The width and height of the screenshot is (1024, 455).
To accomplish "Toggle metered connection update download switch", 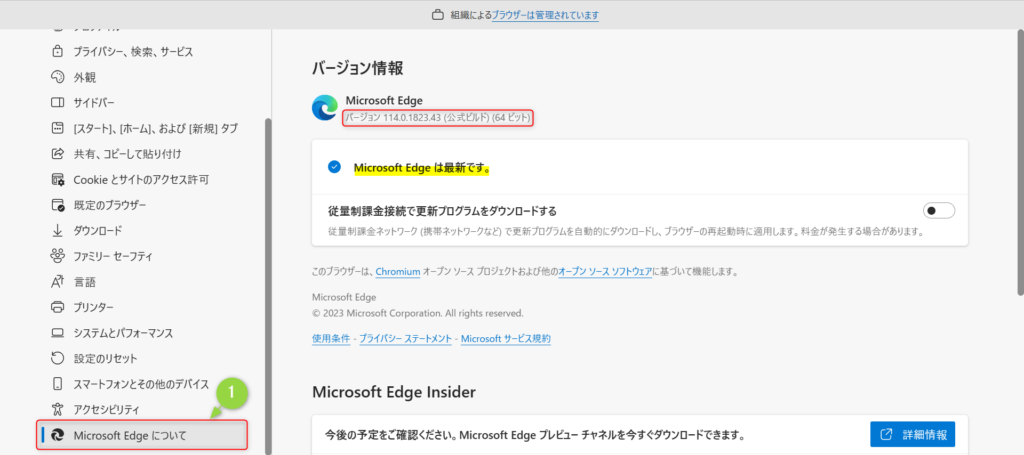I will click(938, 211).
